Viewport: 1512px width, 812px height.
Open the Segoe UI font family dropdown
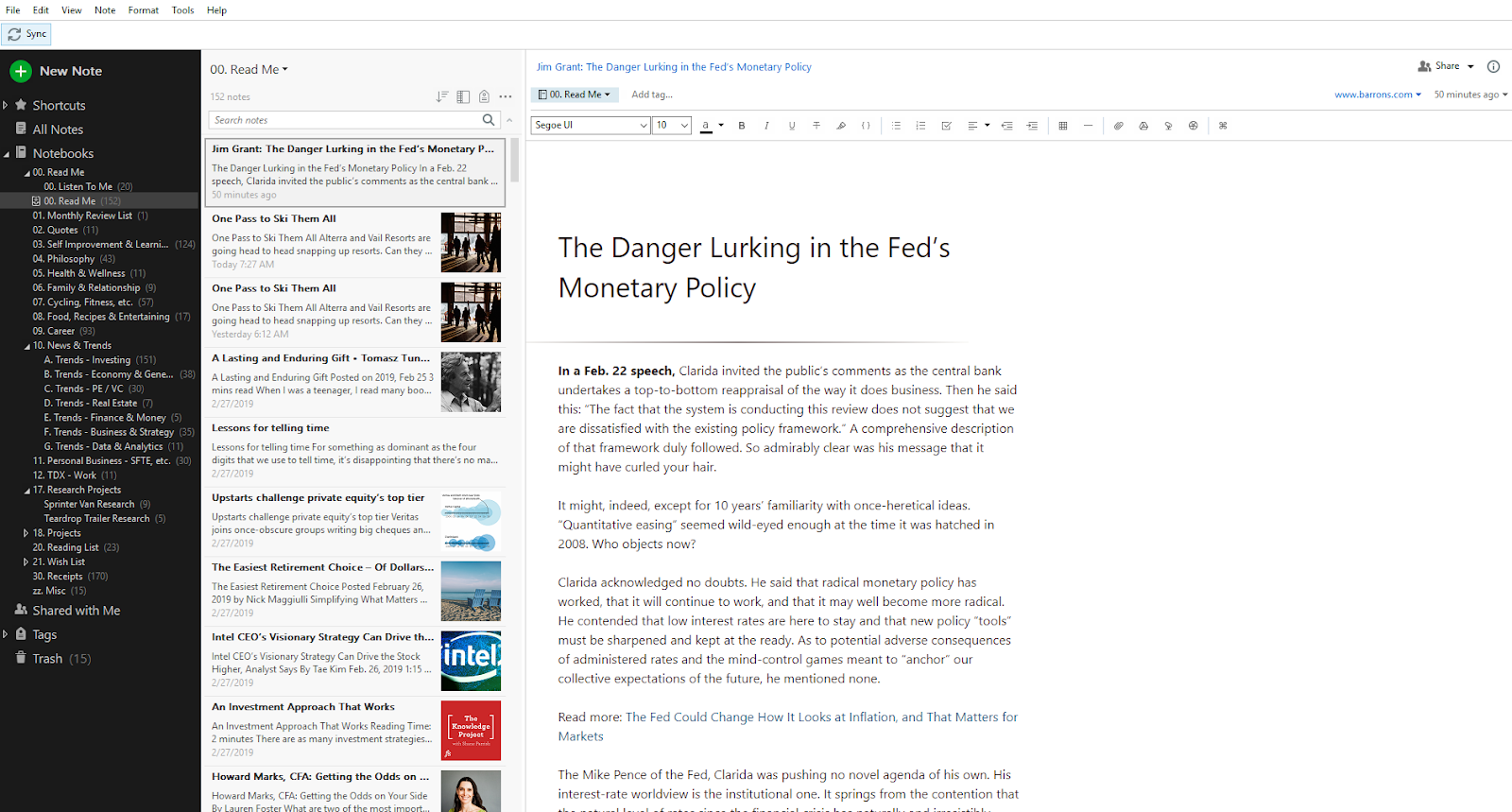click(591, 125)
